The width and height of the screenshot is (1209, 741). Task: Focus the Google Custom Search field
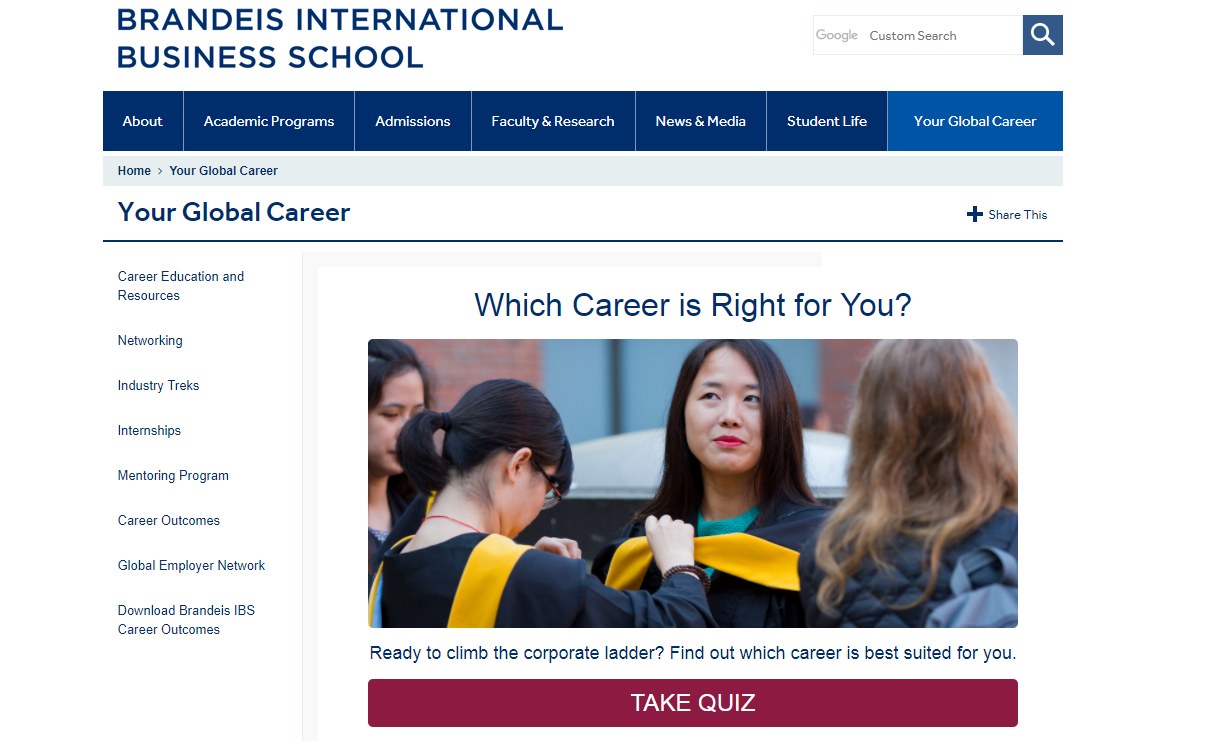918,35
